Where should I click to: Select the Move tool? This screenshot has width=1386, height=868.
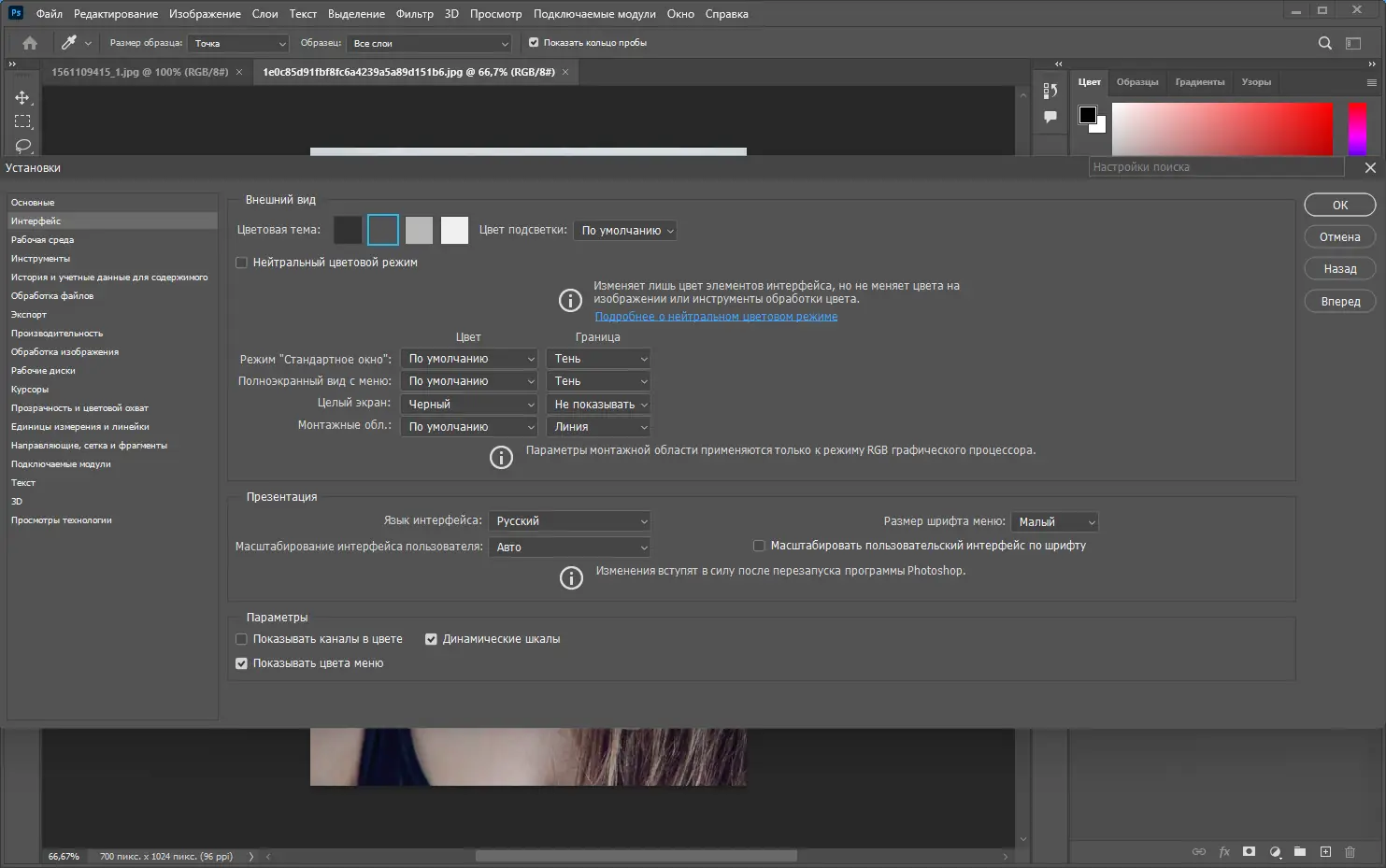(21, 96)
